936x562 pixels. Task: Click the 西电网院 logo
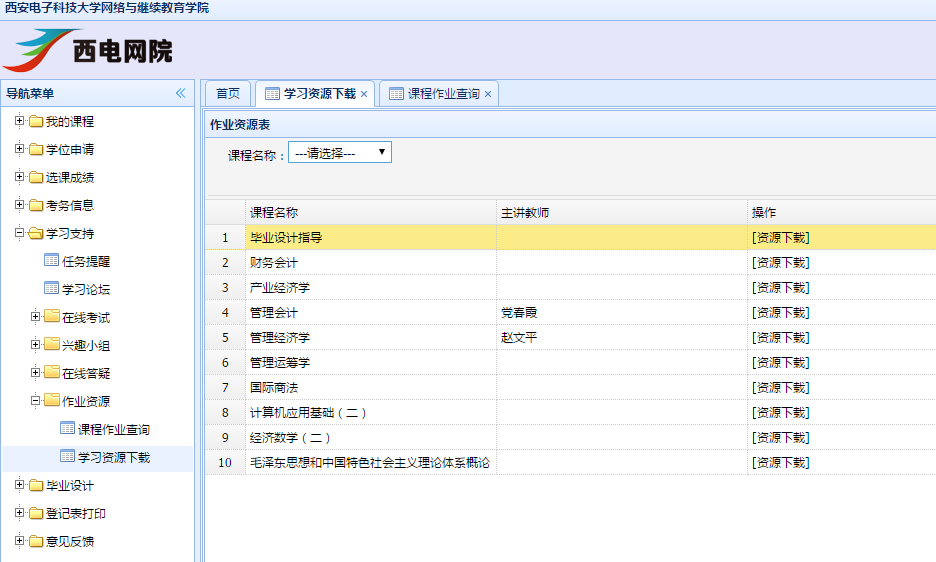click(x=96, y=49)
